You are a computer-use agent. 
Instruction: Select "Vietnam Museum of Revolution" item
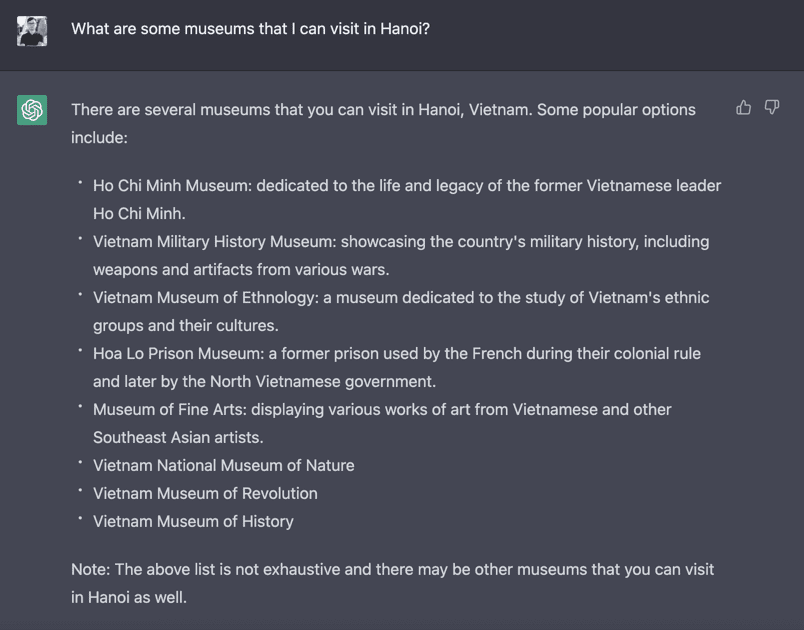pyautogui.click(x=205, y=494)
